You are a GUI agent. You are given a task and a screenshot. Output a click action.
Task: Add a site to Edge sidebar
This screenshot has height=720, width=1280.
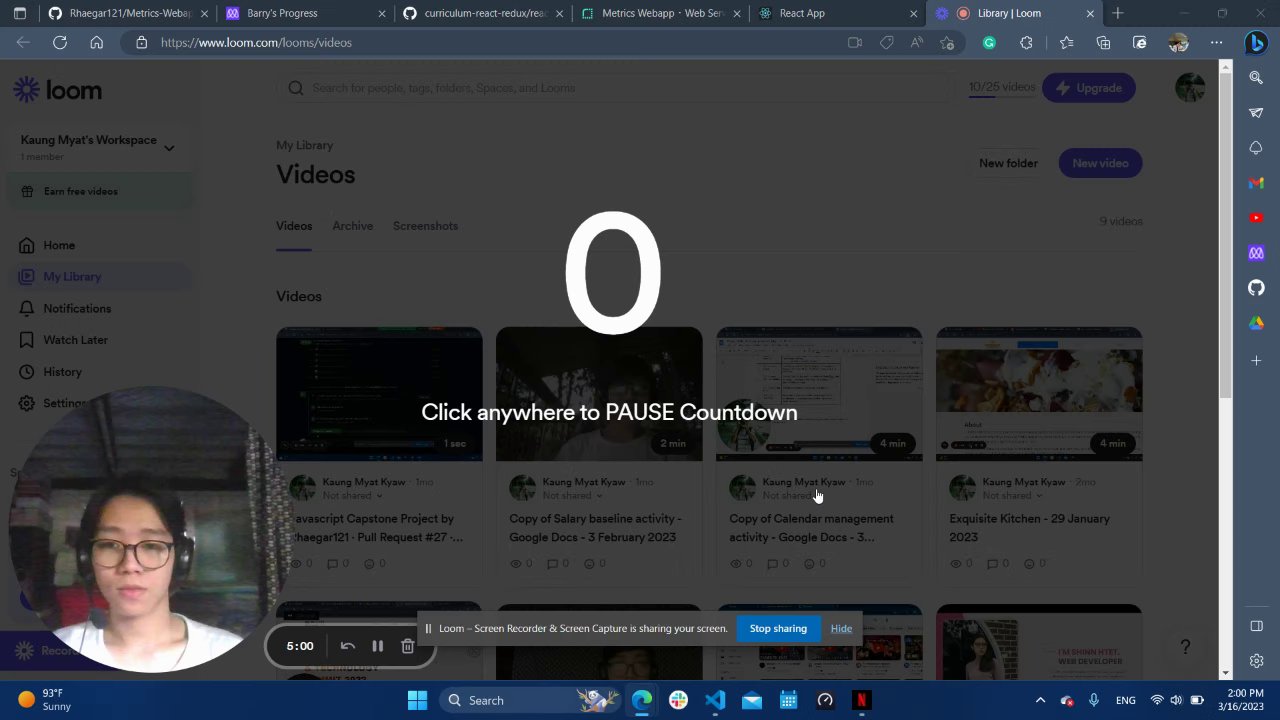pos(1256,360)
